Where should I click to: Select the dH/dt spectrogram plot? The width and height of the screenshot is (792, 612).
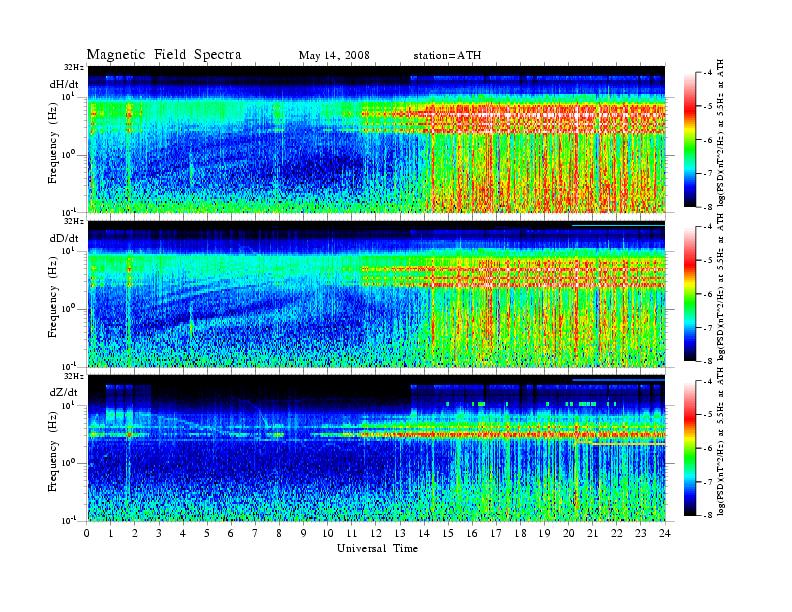point(376,139)
